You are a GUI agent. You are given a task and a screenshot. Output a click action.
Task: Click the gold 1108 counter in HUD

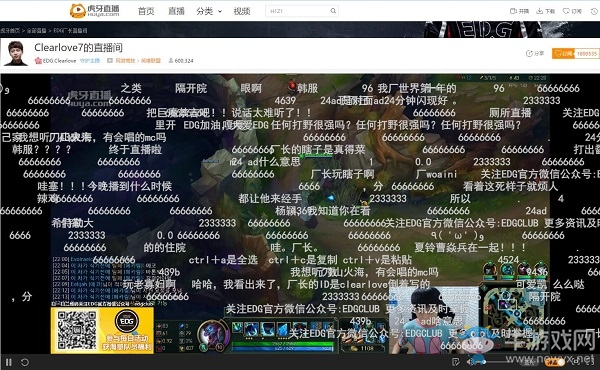(x=363, y=348)
